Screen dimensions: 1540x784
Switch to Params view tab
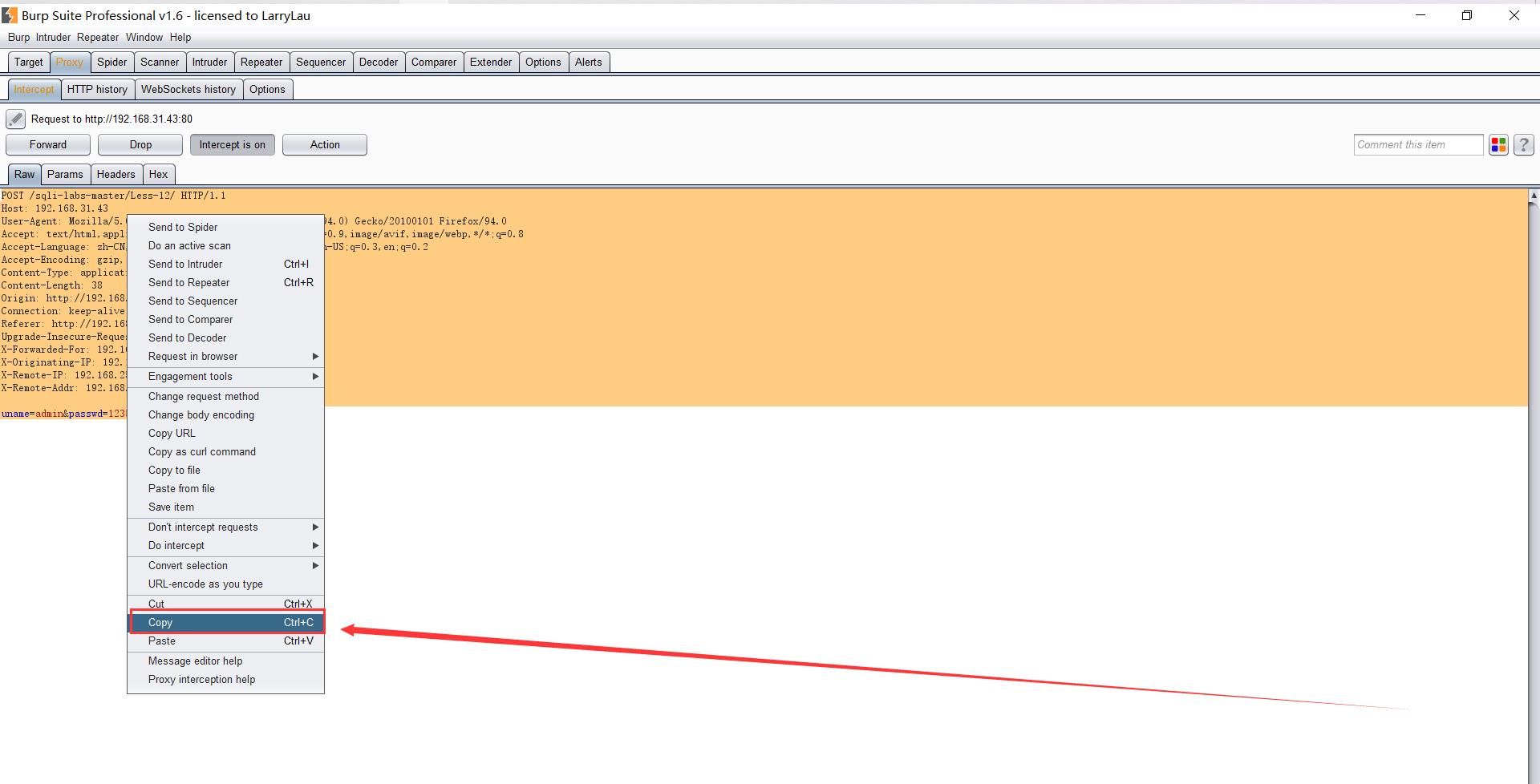coord(65,175)
